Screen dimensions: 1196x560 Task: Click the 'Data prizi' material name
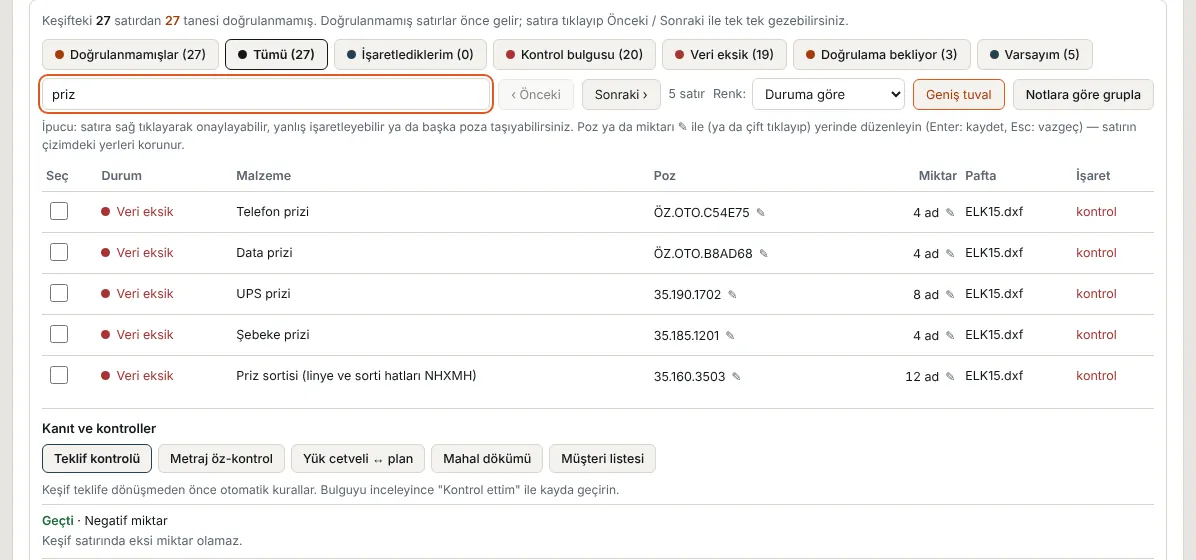(265, 253)
